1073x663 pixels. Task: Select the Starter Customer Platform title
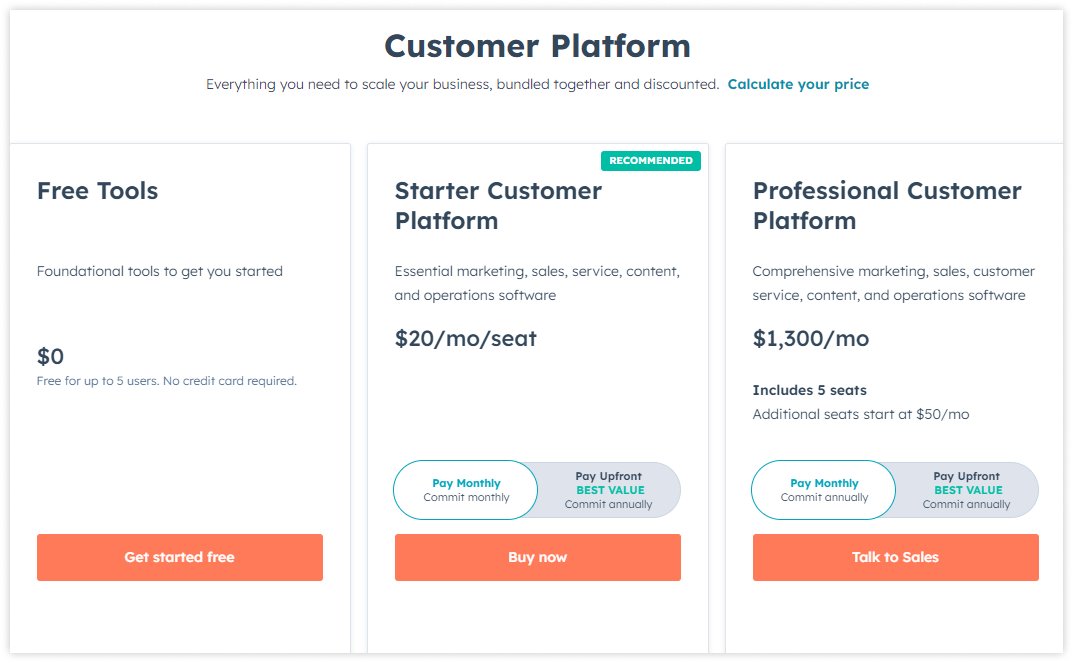(x=498, y=205)
